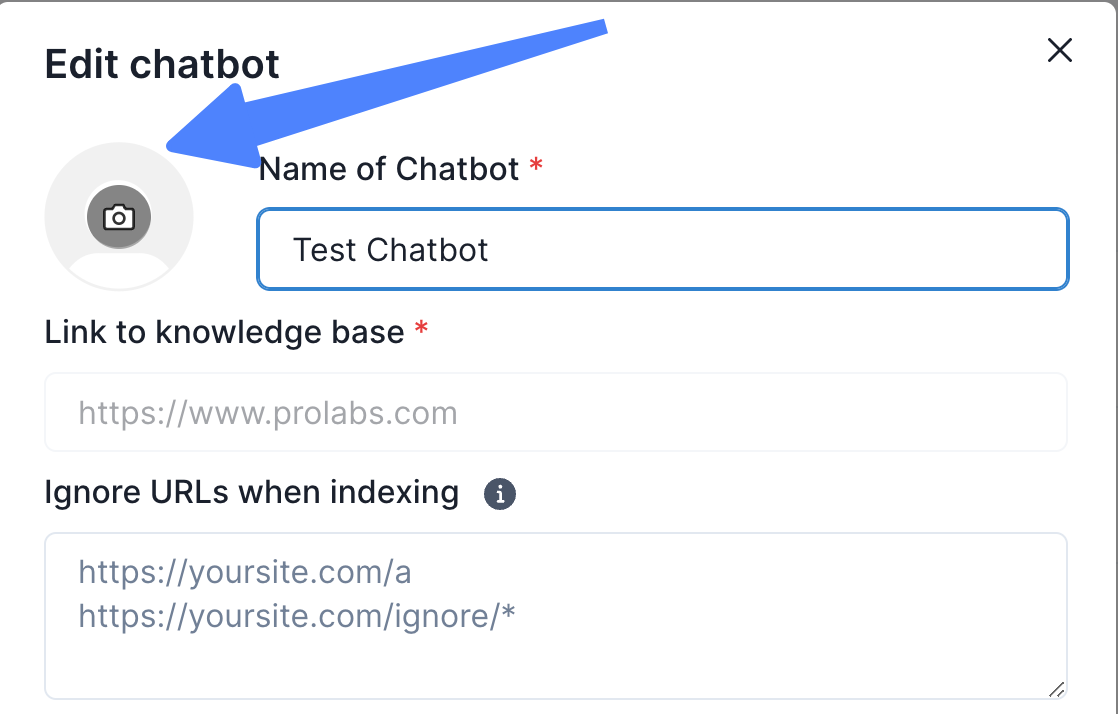Click the "Name of Chatbot" label

(389, 169)
